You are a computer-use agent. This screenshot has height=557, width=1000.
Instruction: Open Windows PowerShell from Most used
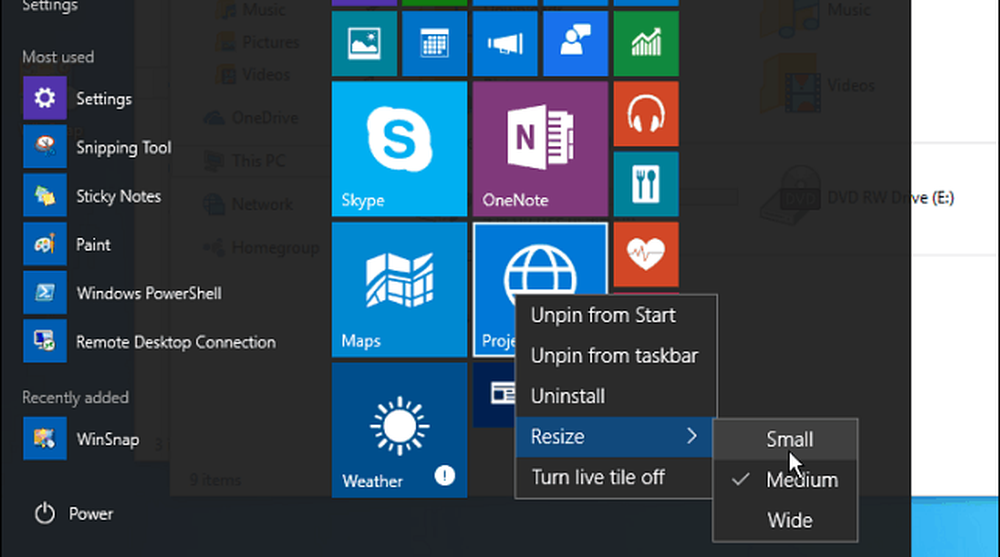pyautogui.click(x=148, y=294)
